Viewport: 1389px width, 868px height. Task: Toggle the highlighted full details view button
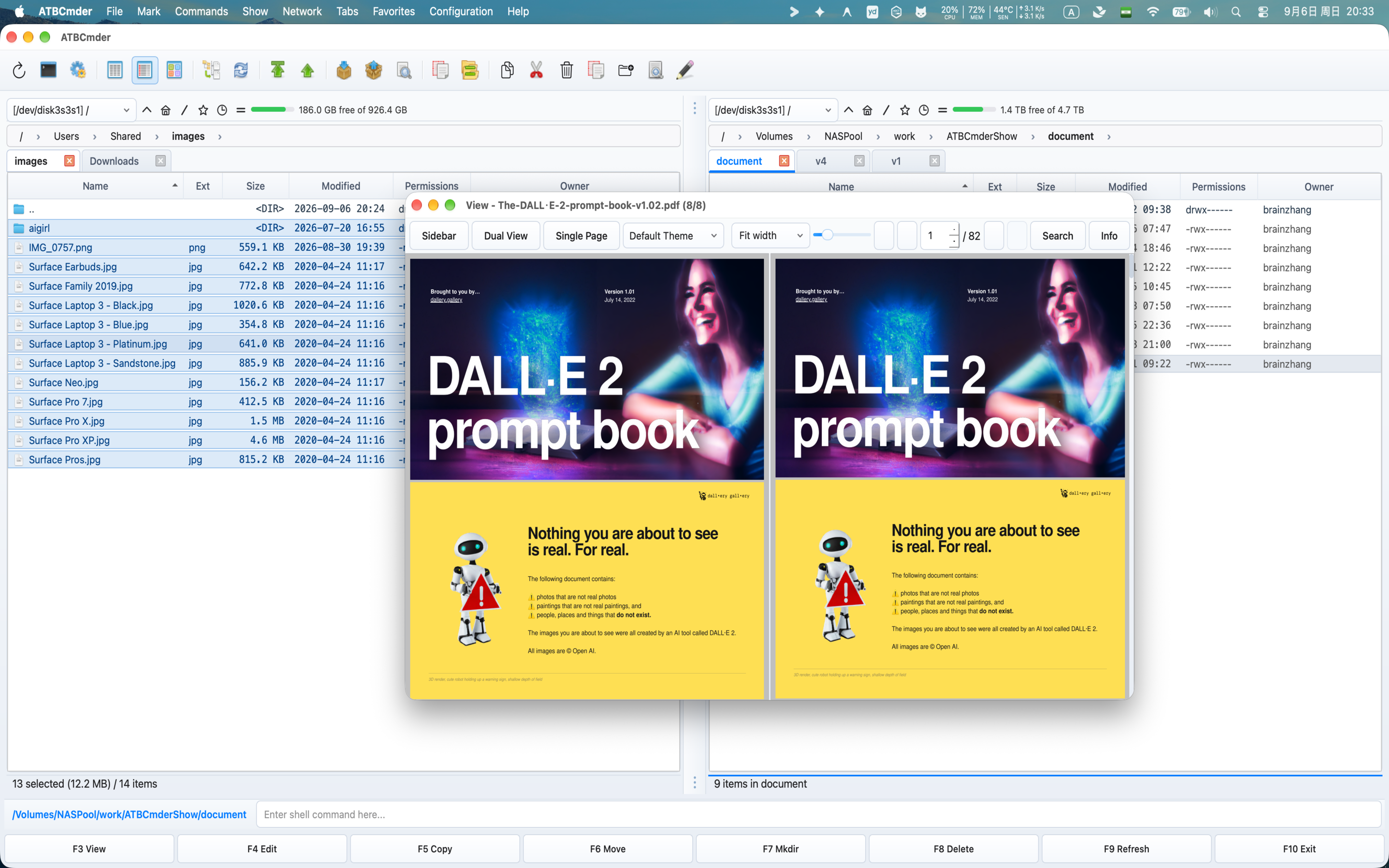[145, 70]
